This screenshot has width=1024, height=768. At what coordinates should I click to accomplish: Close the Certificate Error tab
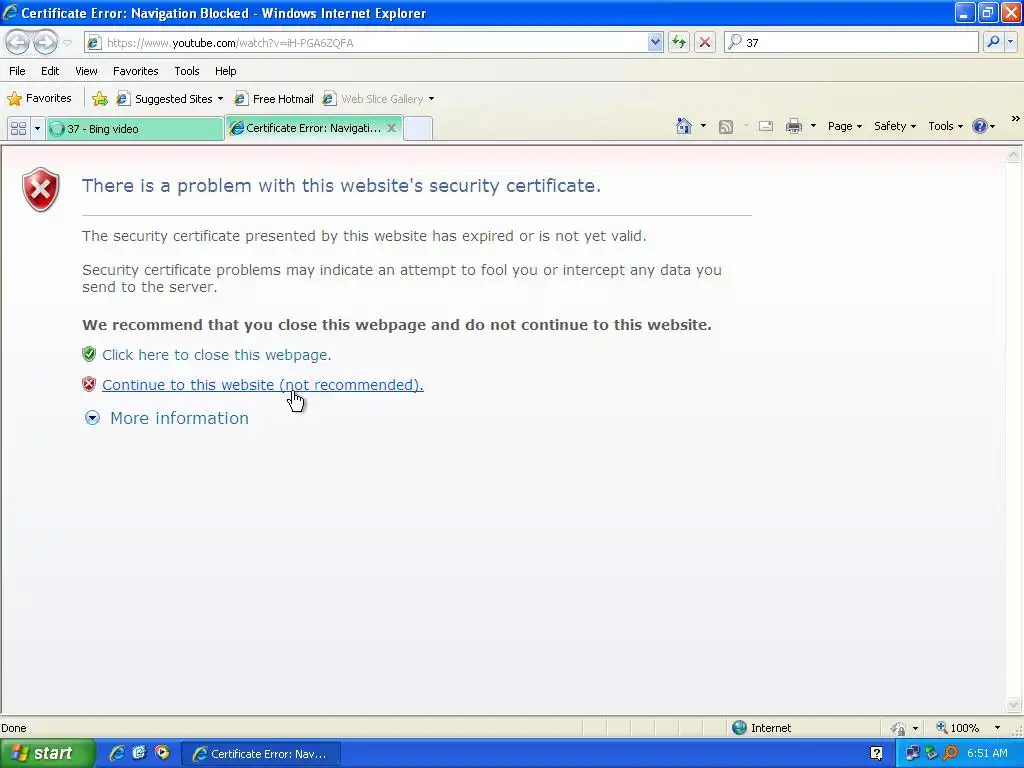click(391, 128)
